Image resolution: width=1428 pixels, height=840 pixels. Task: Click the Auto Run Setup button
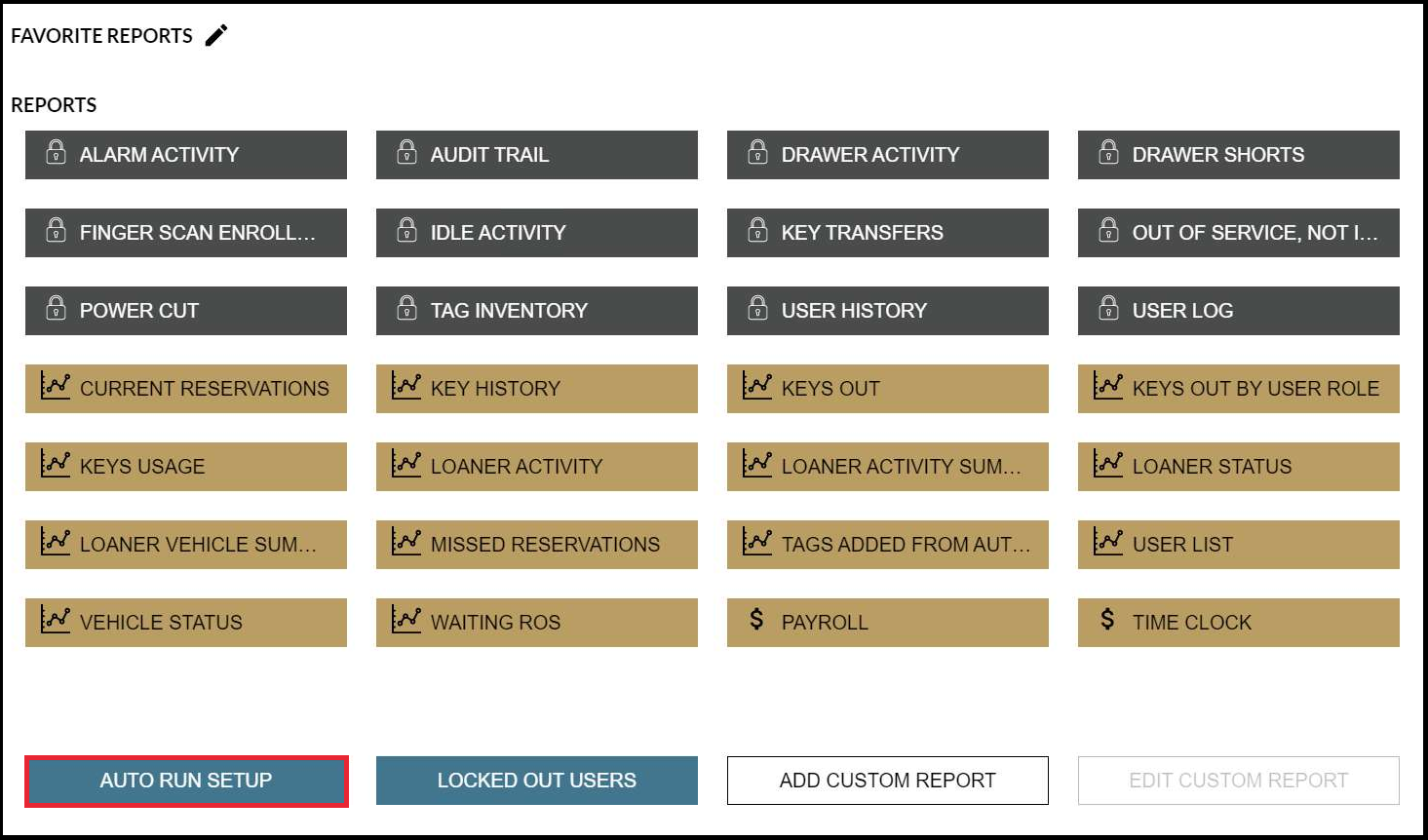(x=186, y=781)
